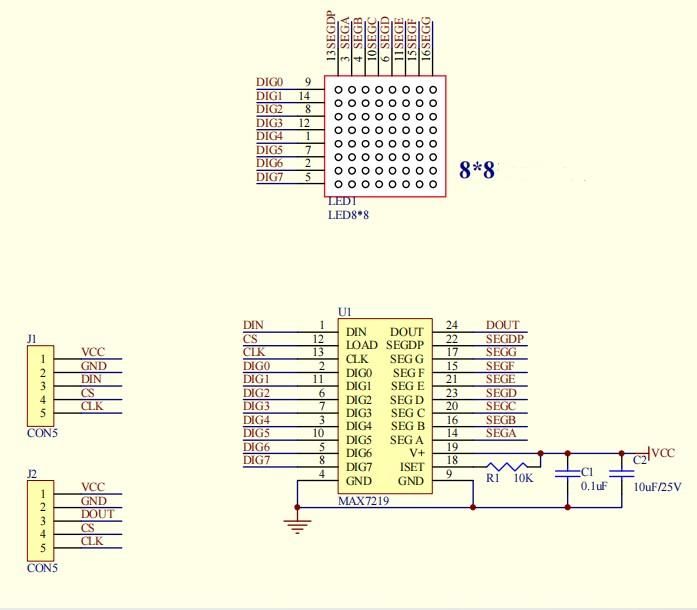Click the rotated 11SEGE column label
This screenshot has height=610, width=697.
coord(398,39)
